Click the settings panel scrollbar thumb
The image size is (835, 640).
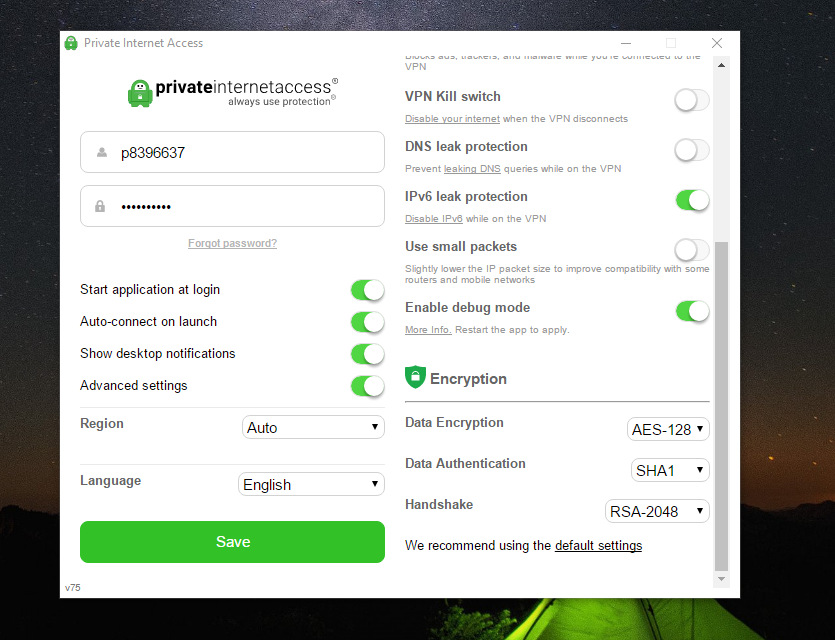tap(721, 406)
